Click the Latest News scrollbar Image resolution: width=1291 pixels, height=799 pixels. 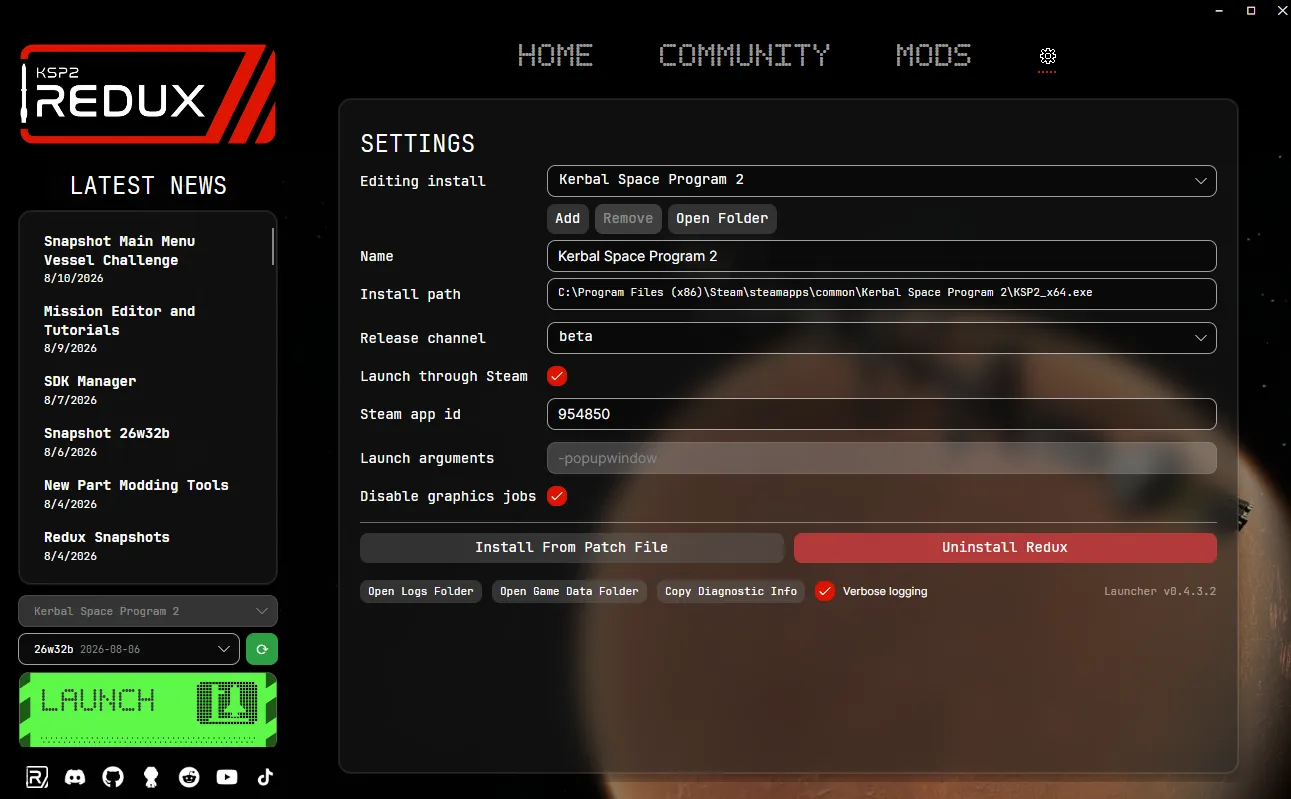pos(273,246)
